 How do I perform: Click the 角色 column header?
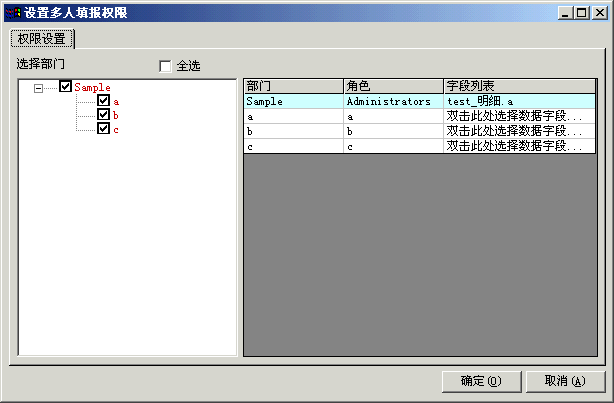(x=394, y=86)
